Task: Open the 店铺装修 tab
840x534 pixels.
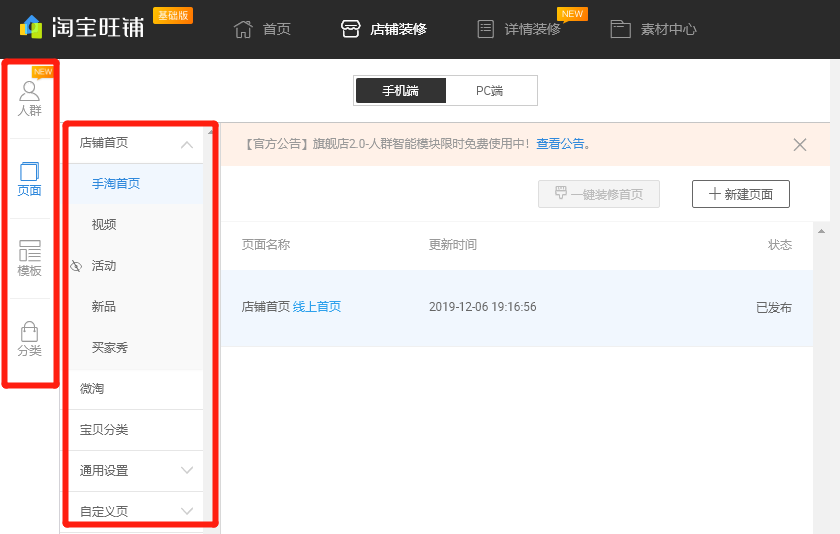Action: (384, 29)
